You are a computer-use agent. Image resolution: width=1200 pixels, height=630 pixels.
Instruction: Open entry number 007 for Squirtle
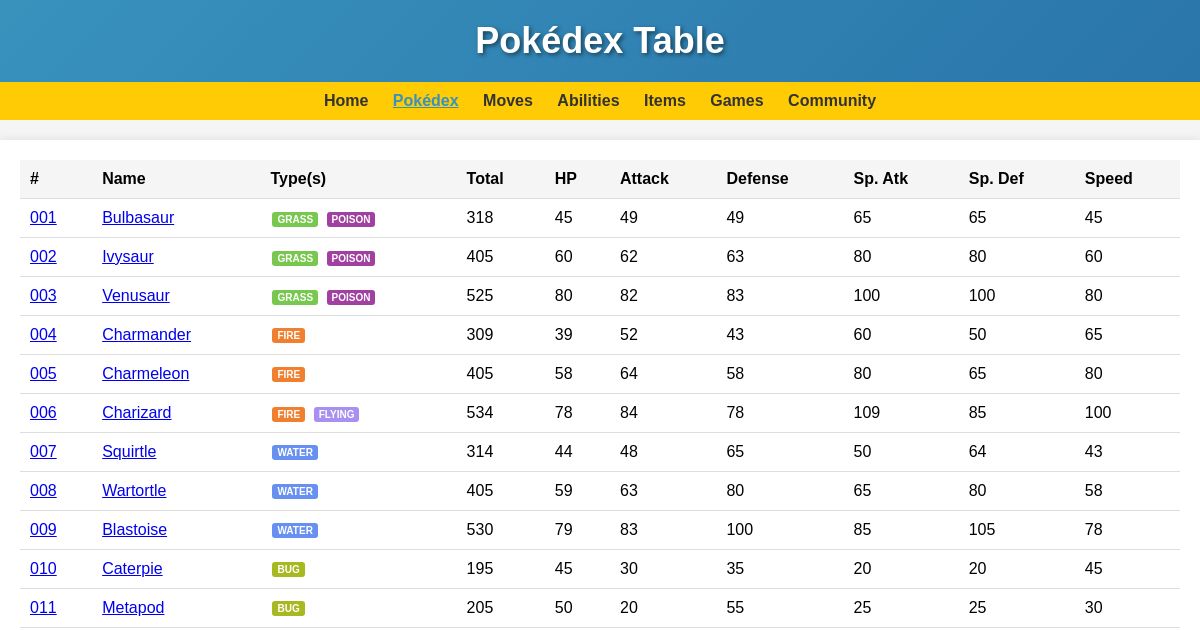coord(43,452)
